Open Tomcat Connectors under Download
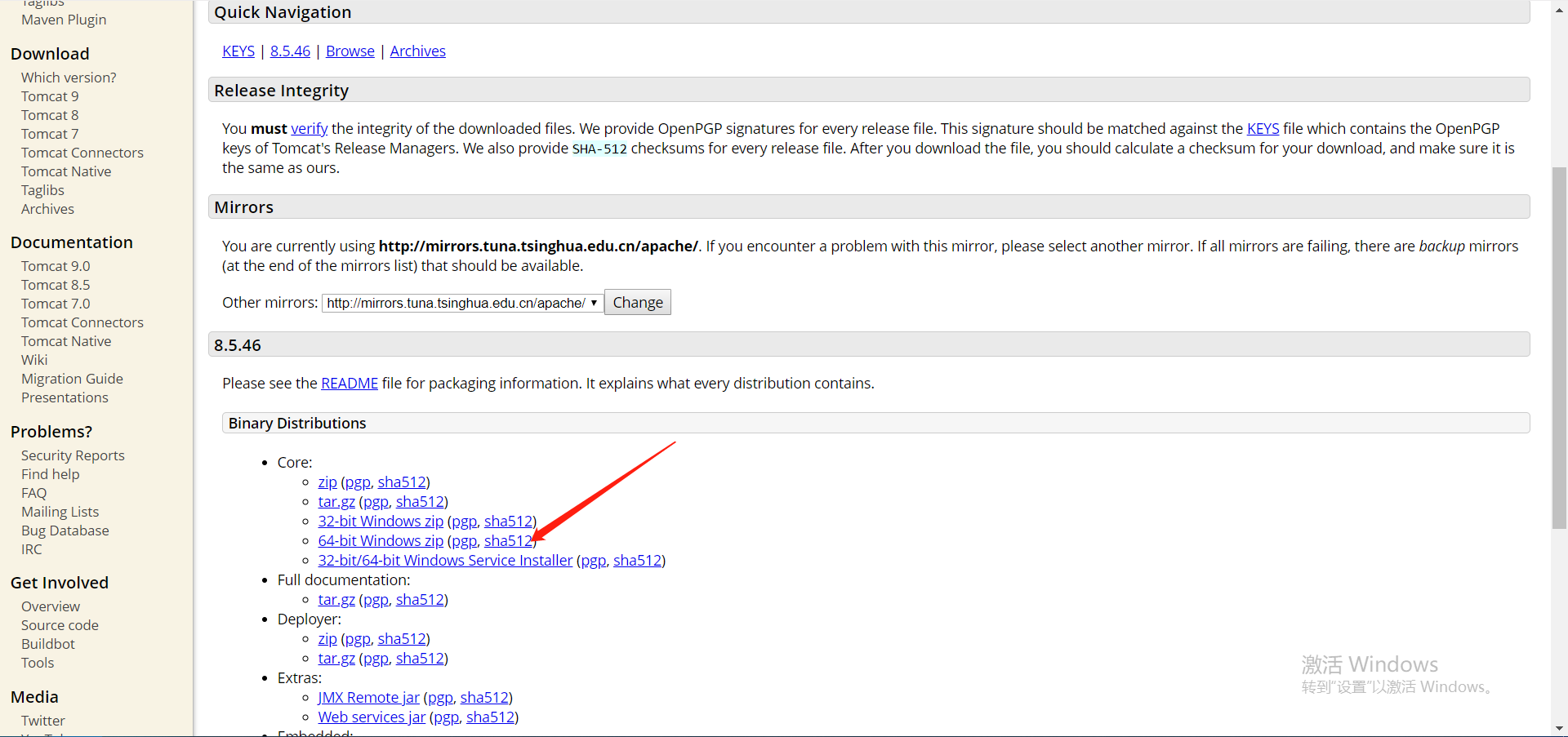 [82, 153]
